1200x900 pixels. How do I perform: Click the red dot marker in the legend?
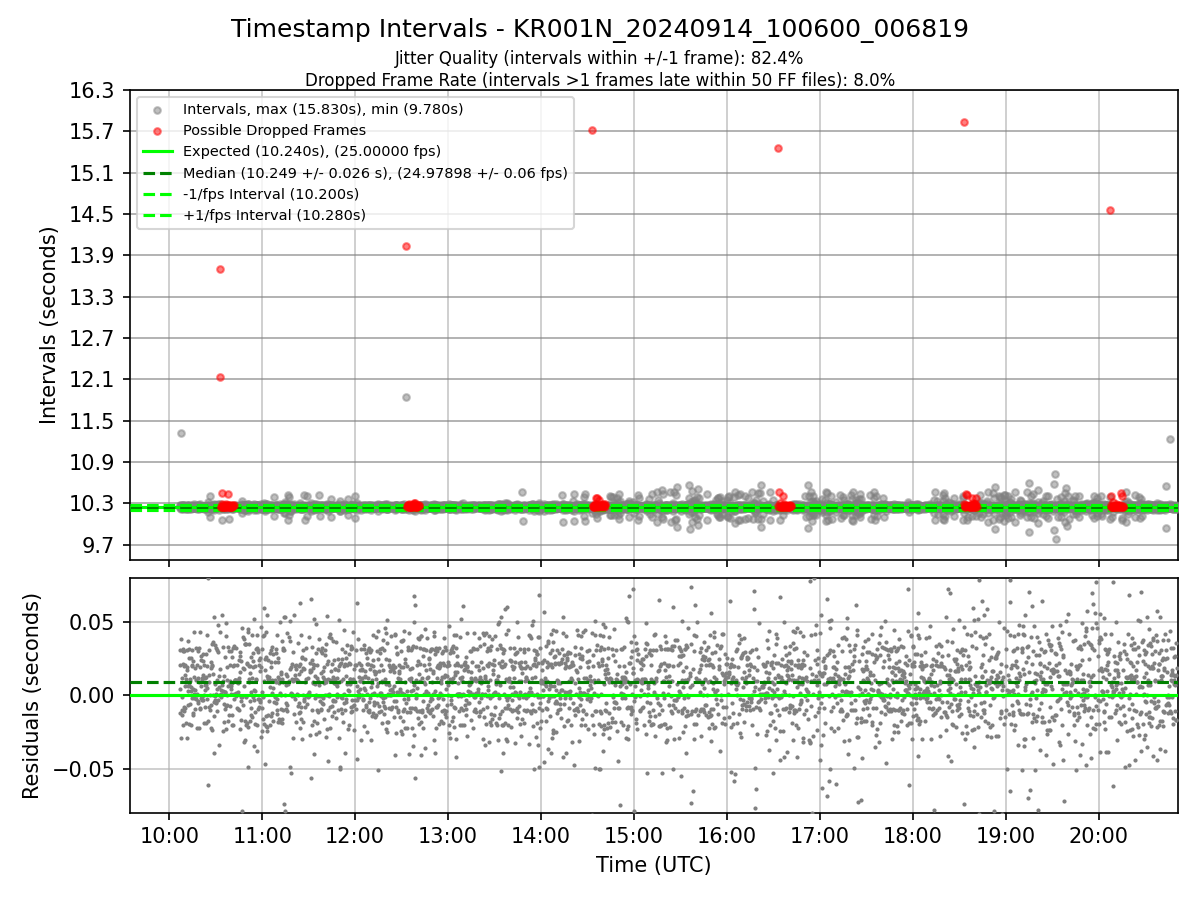tap(157, 131)
